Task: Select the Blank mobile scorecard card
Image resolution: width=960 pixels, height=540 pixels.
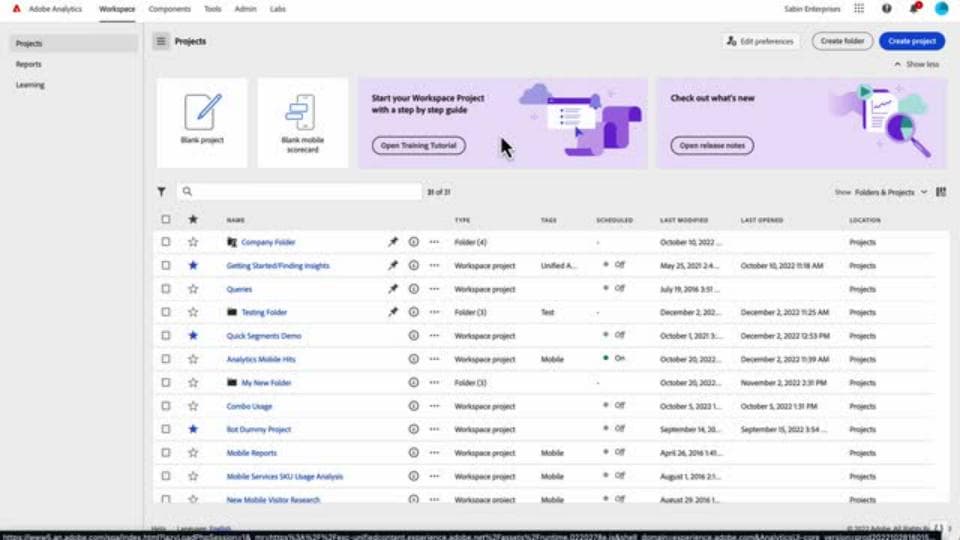Action: [x=302, y=122]
